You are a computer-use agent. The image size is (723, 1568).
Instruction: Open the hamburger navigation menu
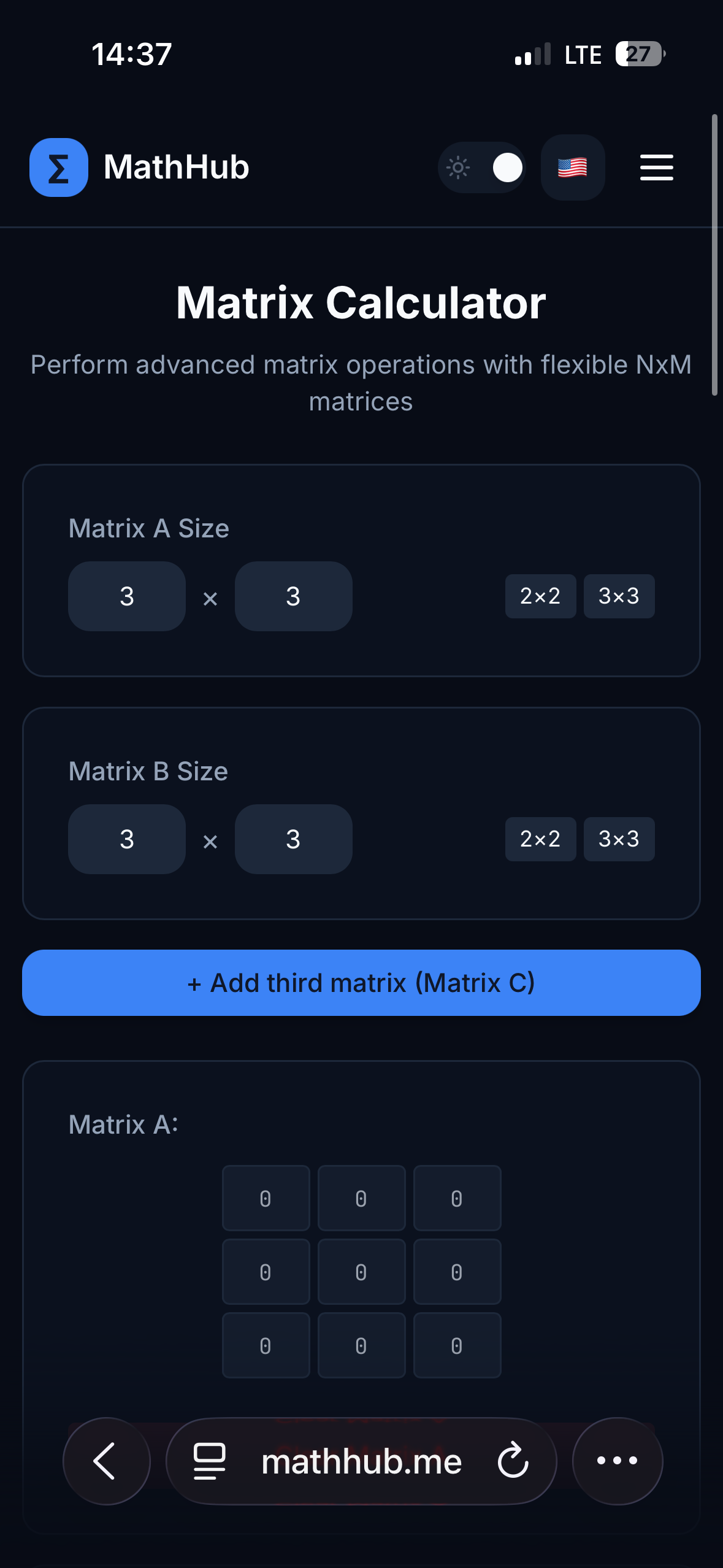tap(656, 168)
